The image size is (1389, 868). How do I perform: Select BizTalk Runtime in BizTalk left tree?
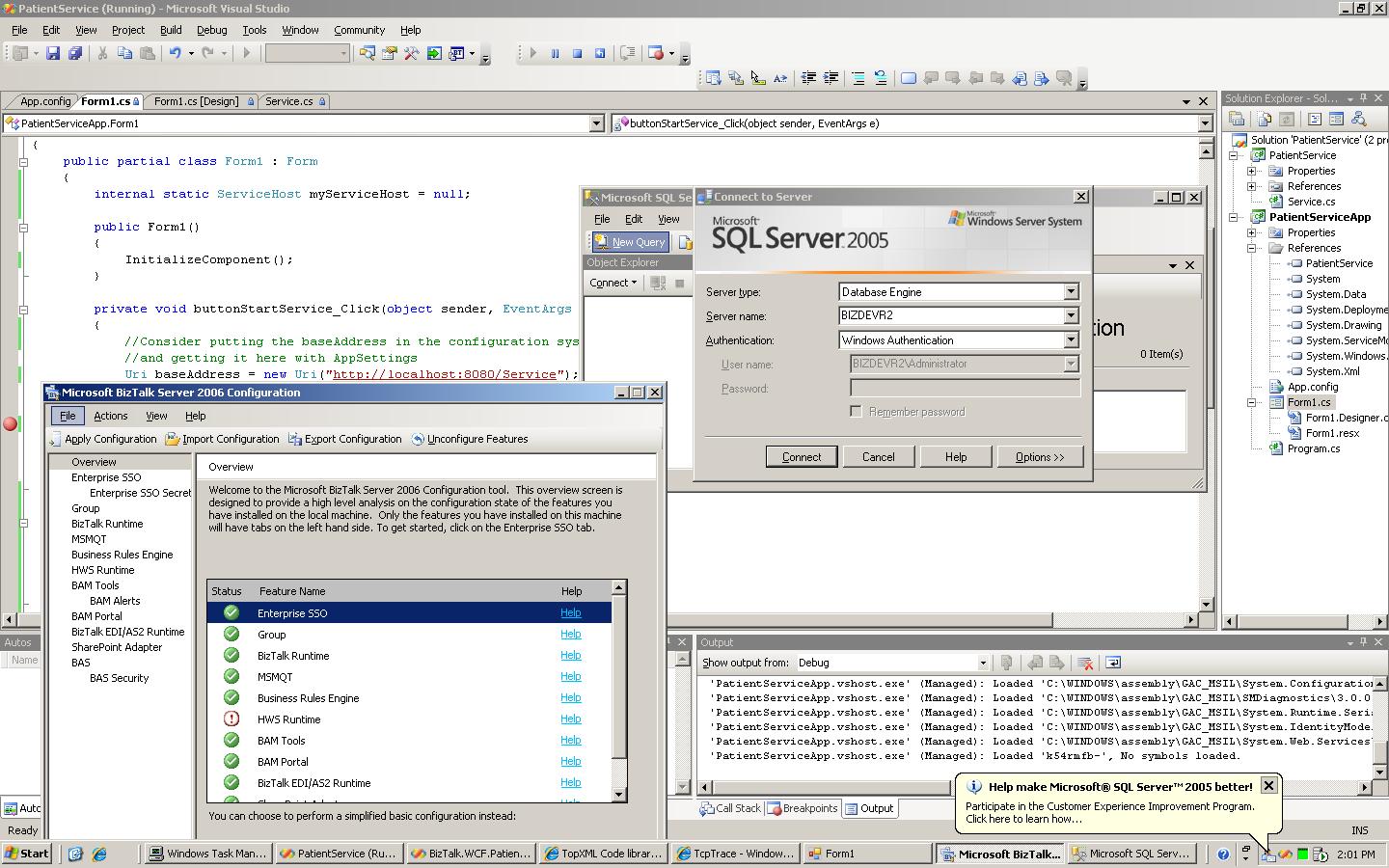[107, 524]
